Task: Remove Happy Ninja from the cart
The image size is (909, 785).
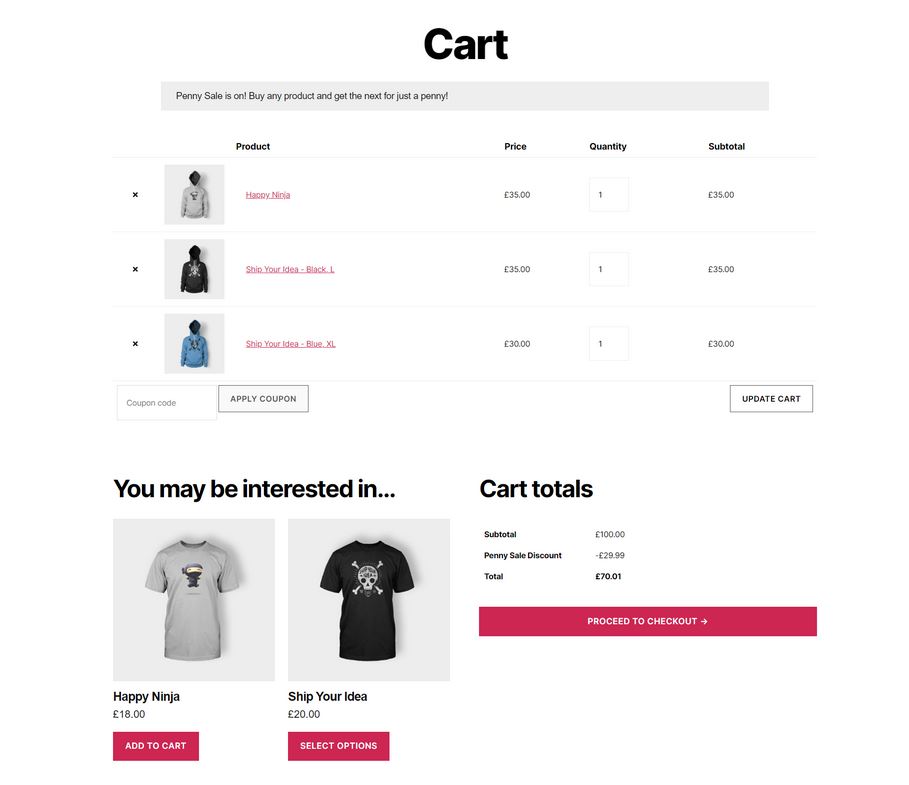Action: (135, 195)
